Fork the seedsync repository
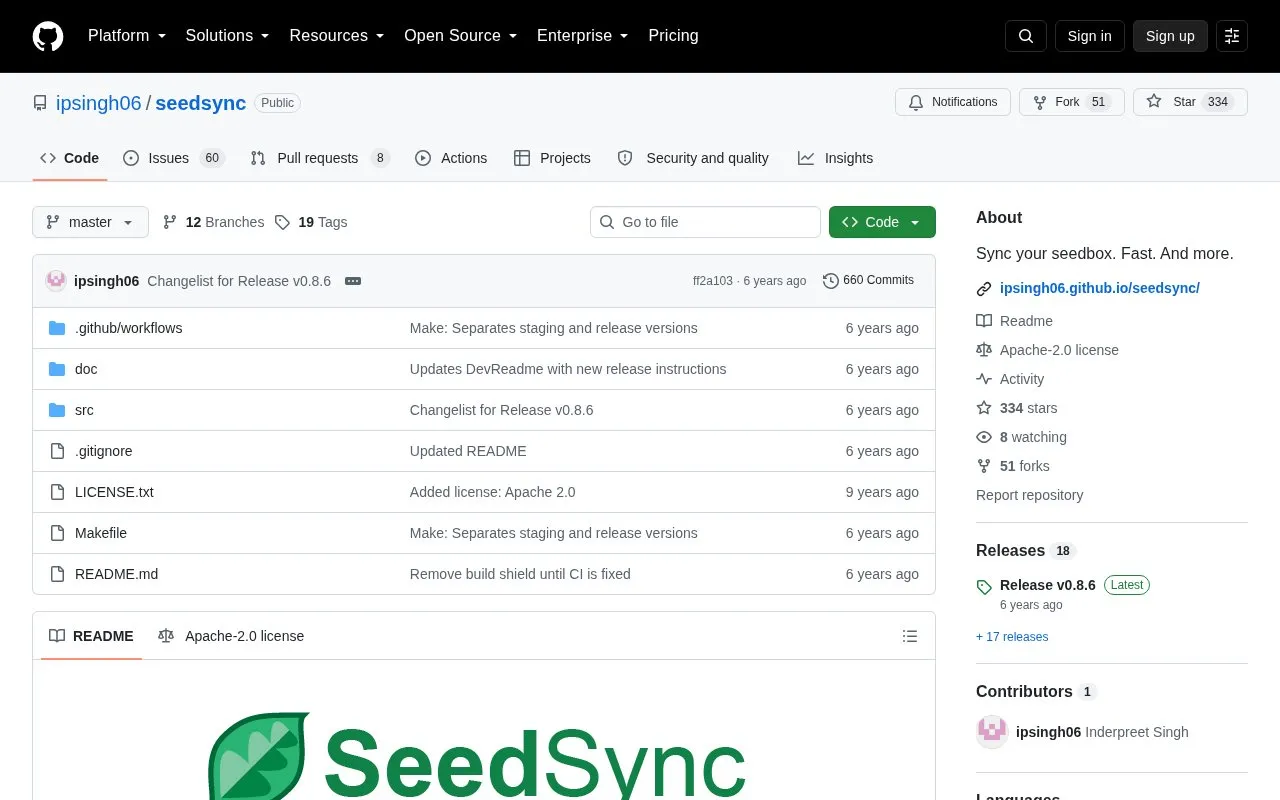Viewport: 1280px width, 800px height. (x=1071, y=102)
